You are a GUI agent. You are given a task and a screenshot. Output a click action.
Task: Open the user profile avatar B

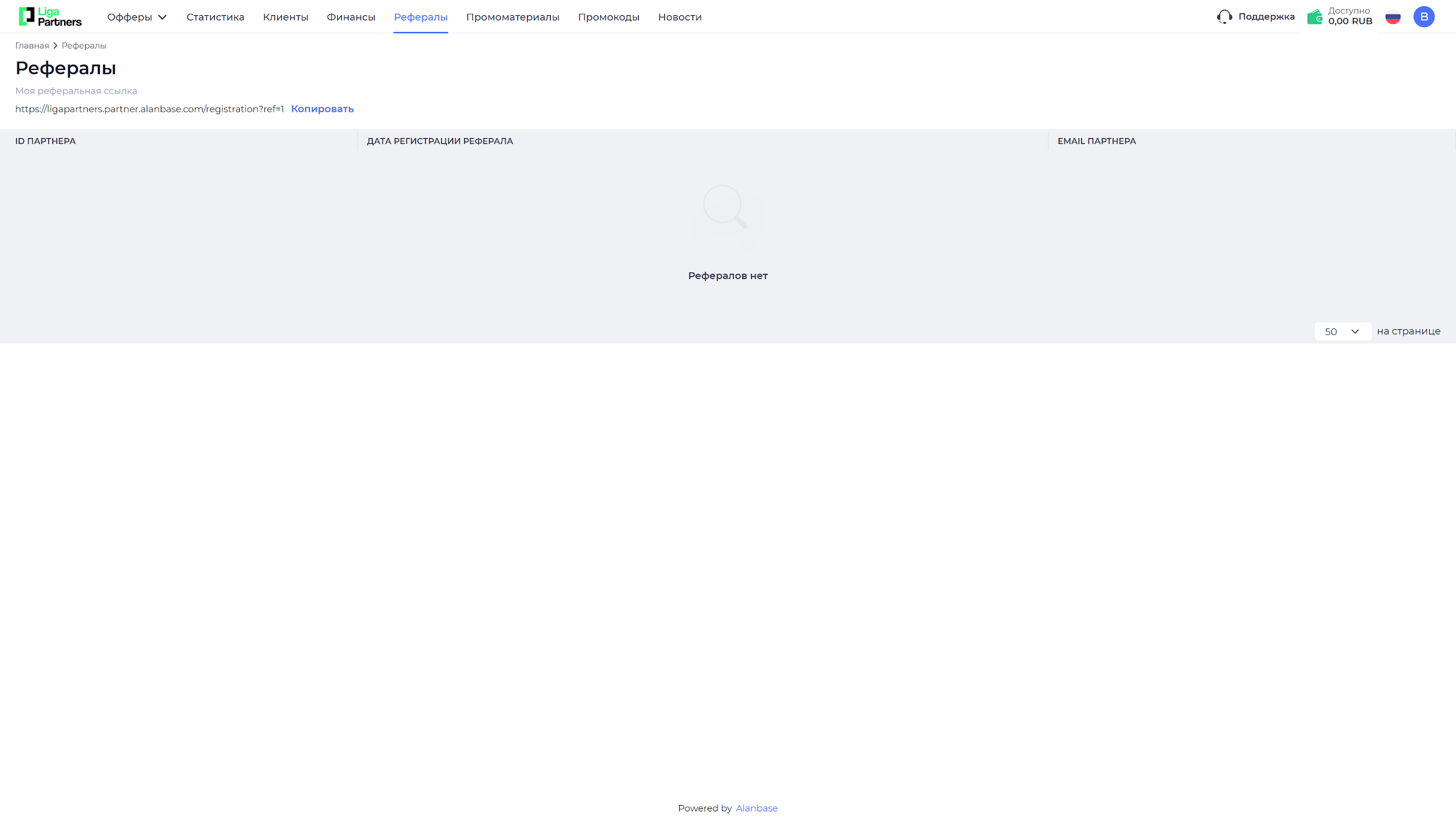tap(1423, 17)
